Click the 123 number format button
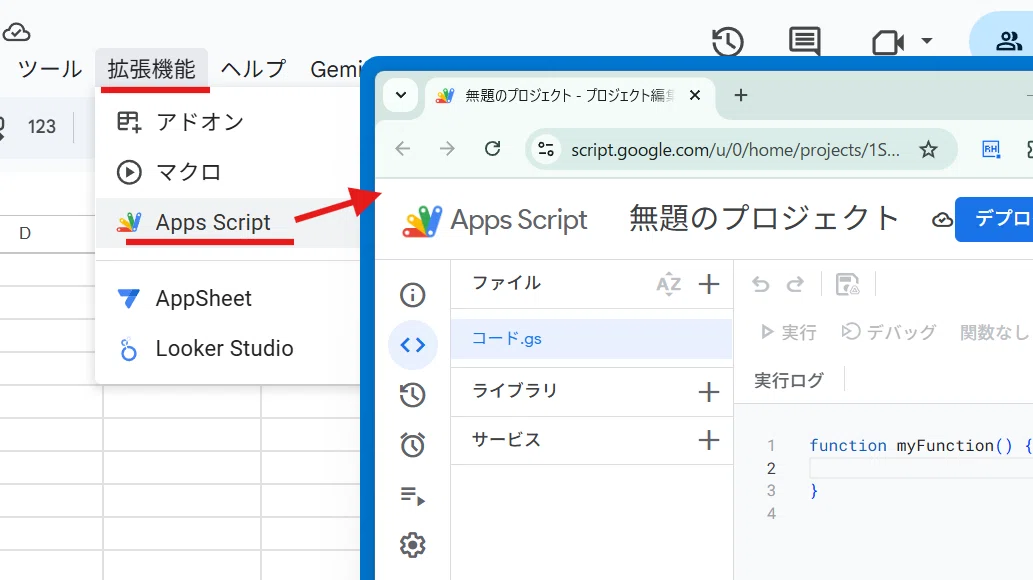The image size is (1033, 580). click(x=42, y=127)
